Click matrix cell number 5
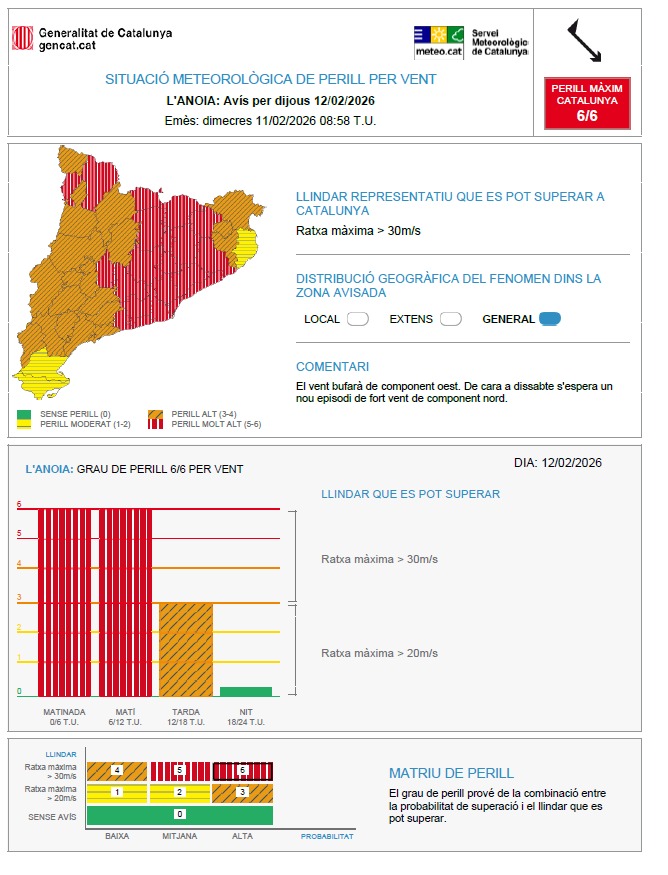This screenshot has height=875, width=668. point(180,771)
